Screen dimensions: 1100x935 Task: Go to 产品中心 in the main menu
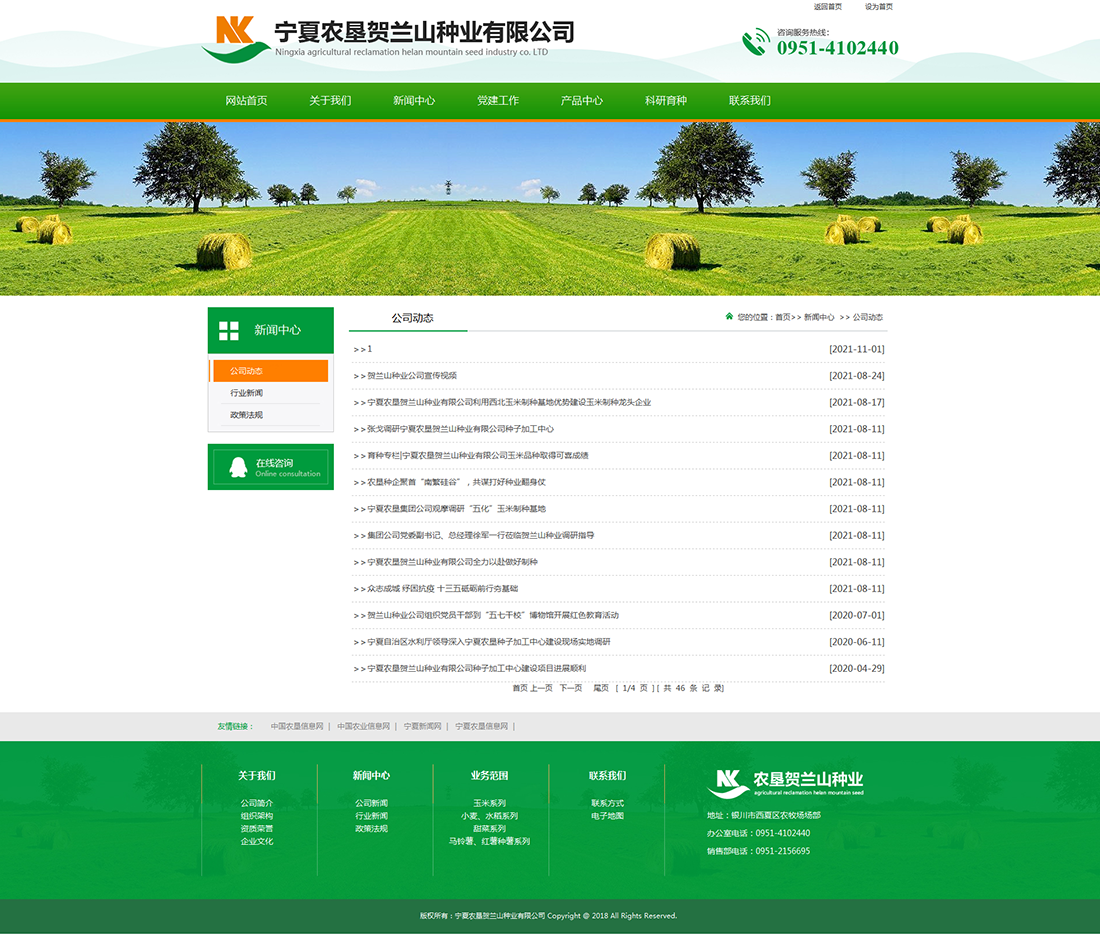[x=582, y=101]
